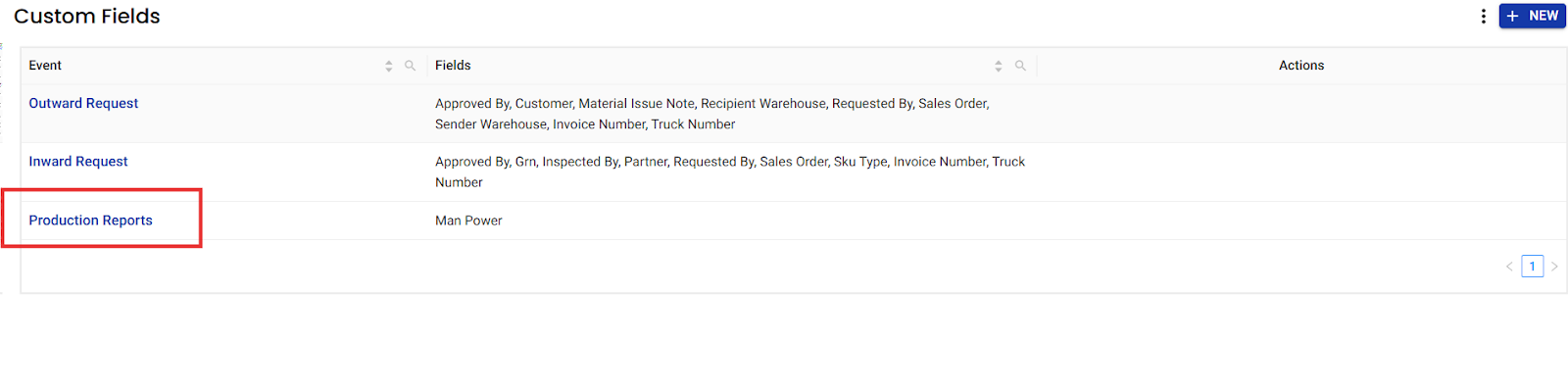Open the Production Reports event

pos(90,220)
